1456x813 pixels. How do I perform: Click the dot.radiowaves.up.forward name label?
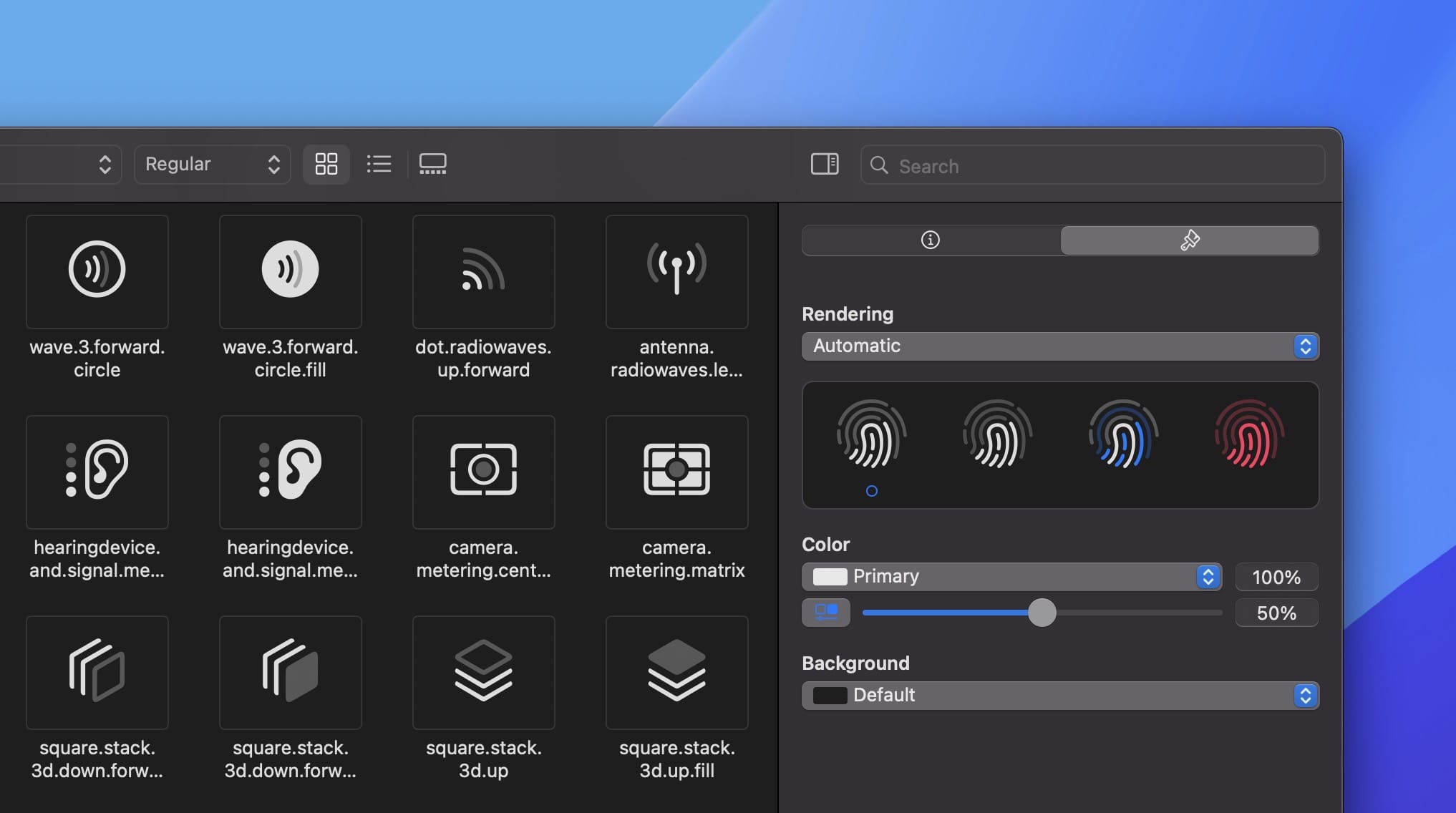point(484,359)
